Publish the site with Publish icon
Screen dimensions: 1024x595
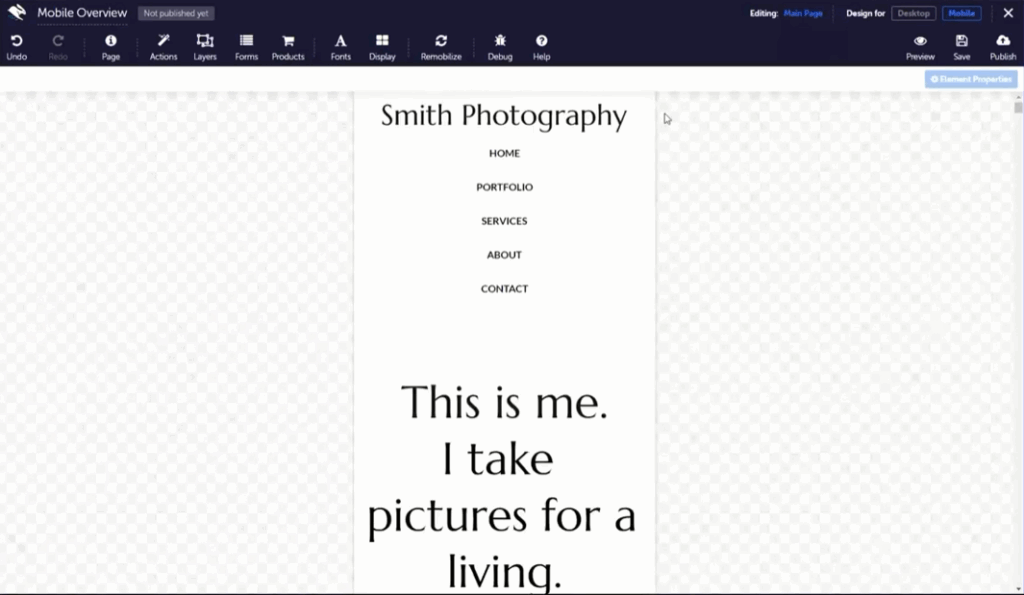(1003, 41)
